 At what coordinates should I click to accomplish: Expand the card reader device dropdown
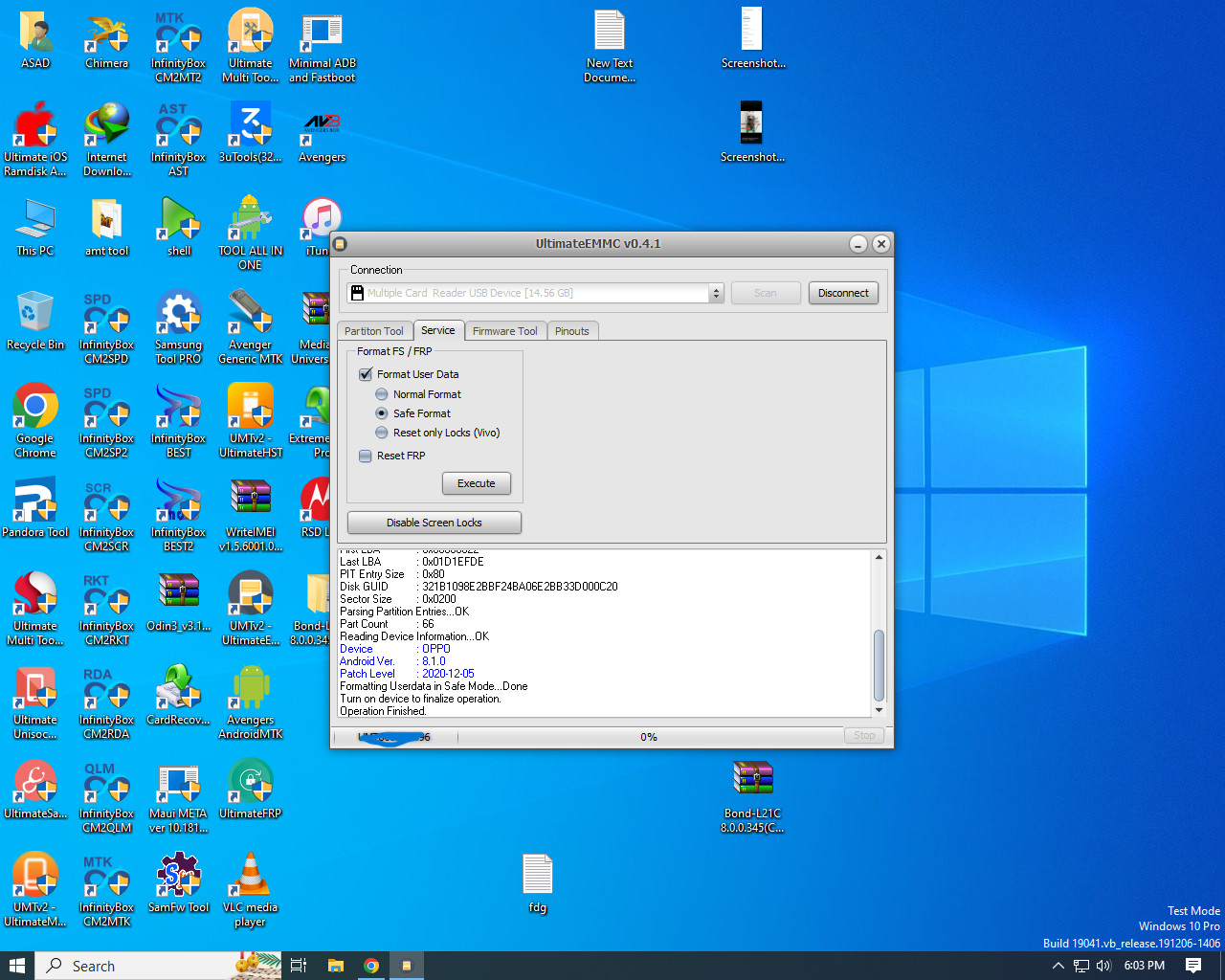716,293
